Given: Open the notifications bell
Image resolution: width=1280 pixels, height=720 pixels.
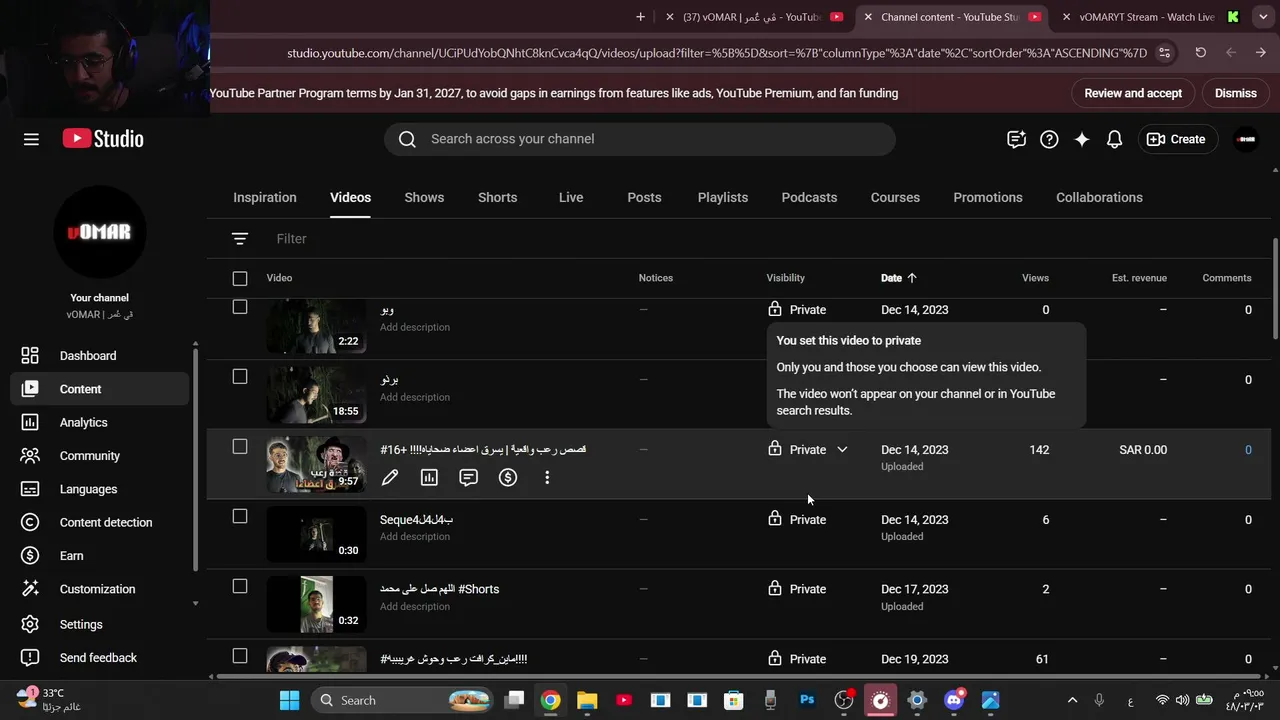Looking at the screenshot, I should click(x=1114, y=139).
